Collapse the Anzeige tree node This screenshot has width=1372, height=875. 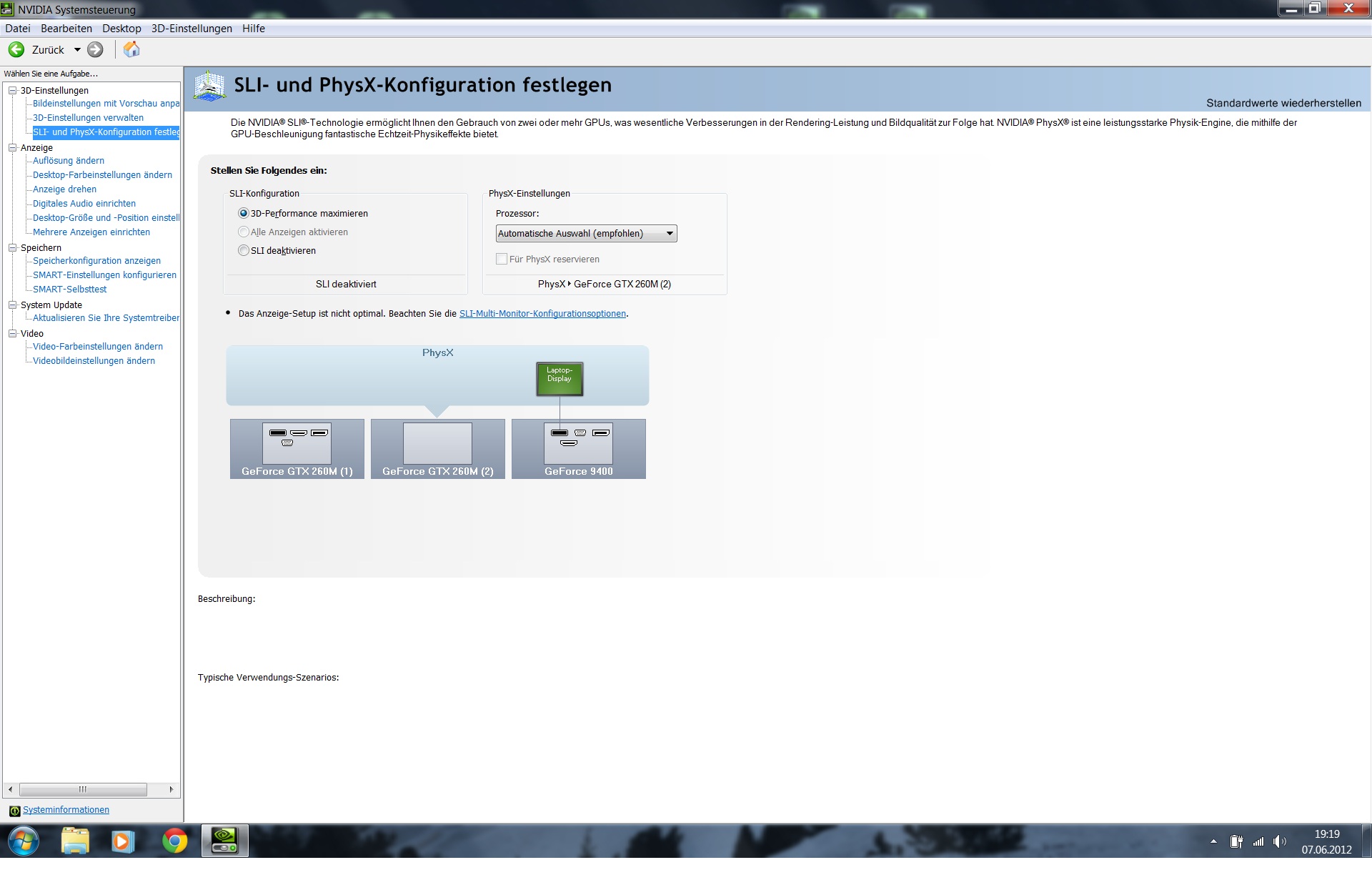click(x=12, y=147)
